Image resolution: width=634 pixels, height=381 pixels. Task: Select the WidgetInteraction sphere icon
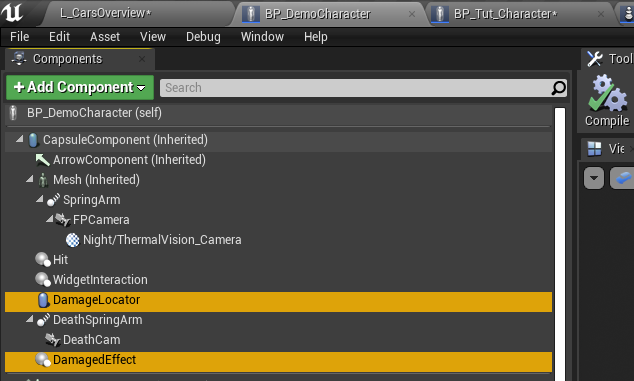(x=42, y=279)
